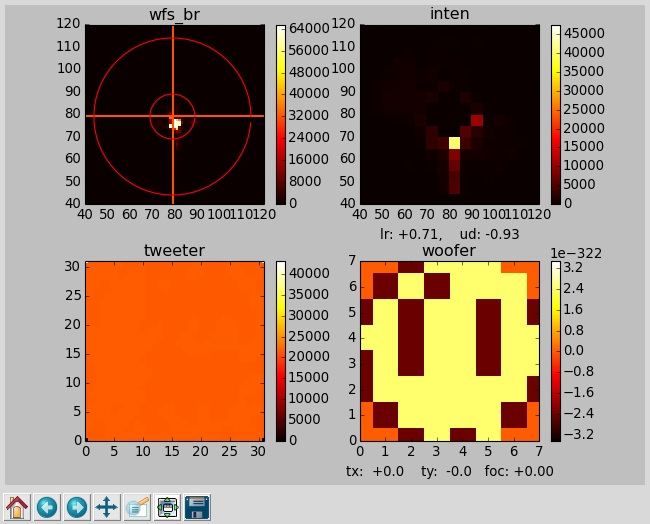This screenshot has width=650, height=524.
Task: Click the tweeter colorbar
Action: tap(281, 352)
